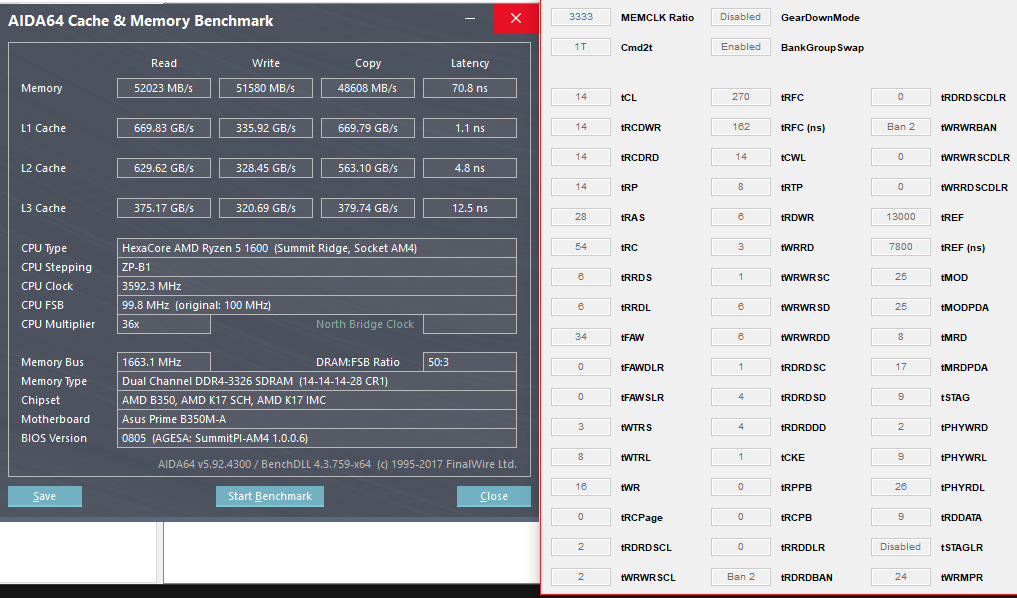
Task: Select Memory Copy value 48608 MB/s
Action: 368,88
